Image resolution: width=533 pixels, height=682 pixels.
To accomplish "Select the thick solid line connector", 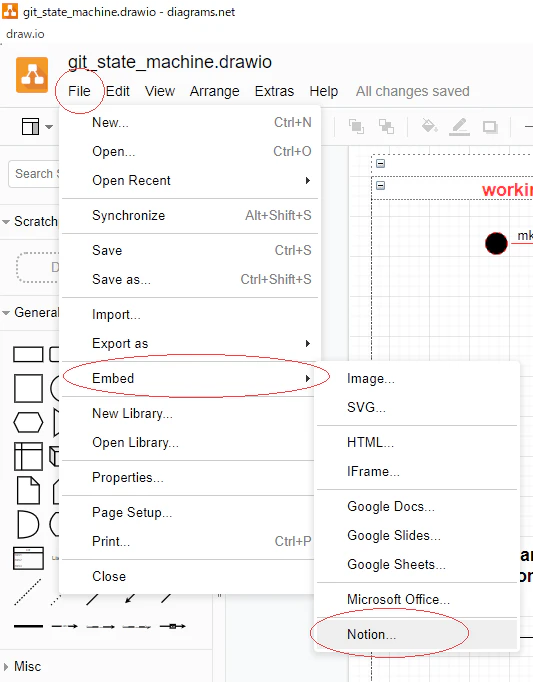I will [28, 626].
